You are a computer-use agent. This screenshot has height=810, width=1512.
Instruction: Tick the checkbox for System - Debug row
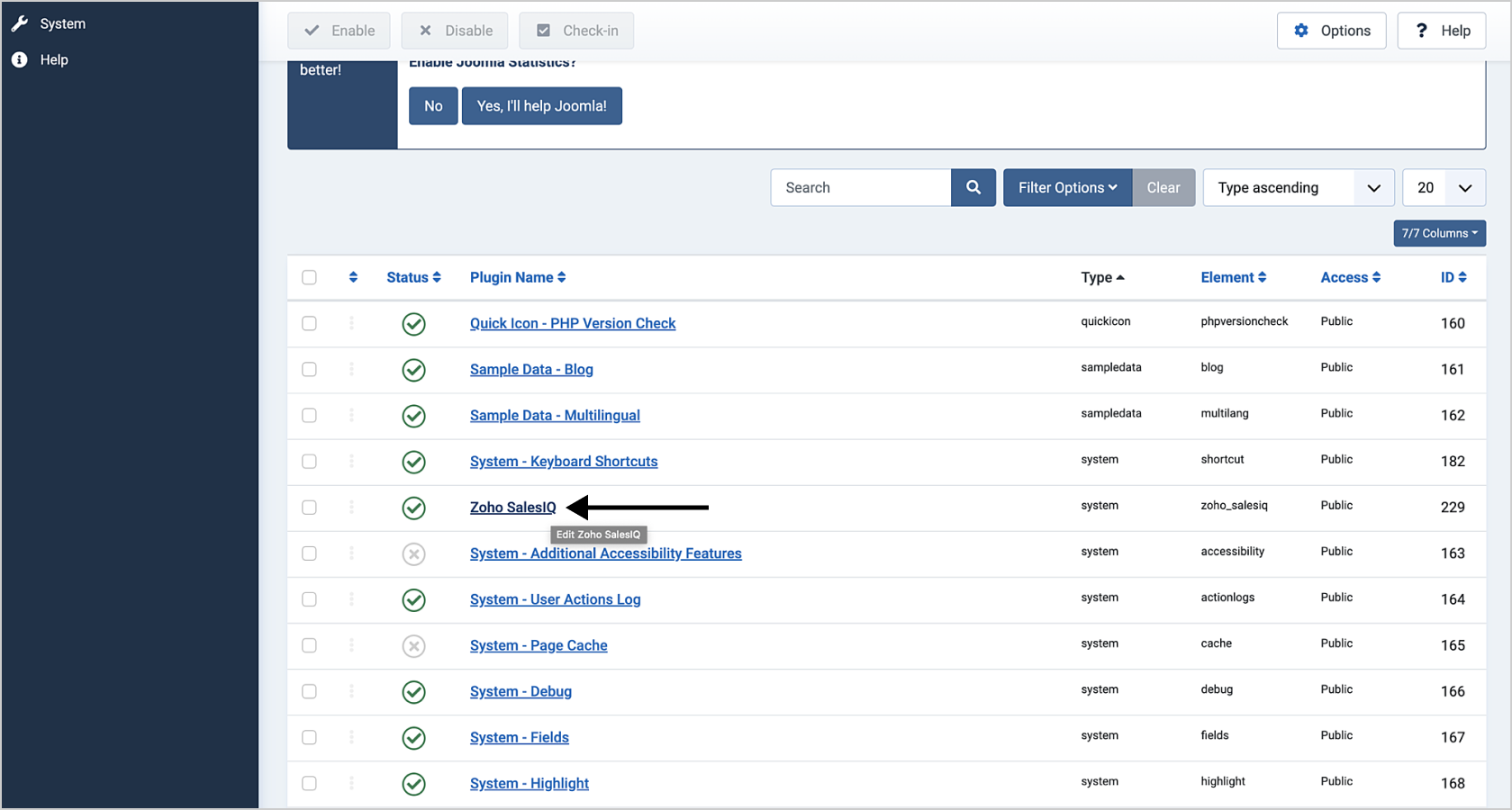[309, 691]
